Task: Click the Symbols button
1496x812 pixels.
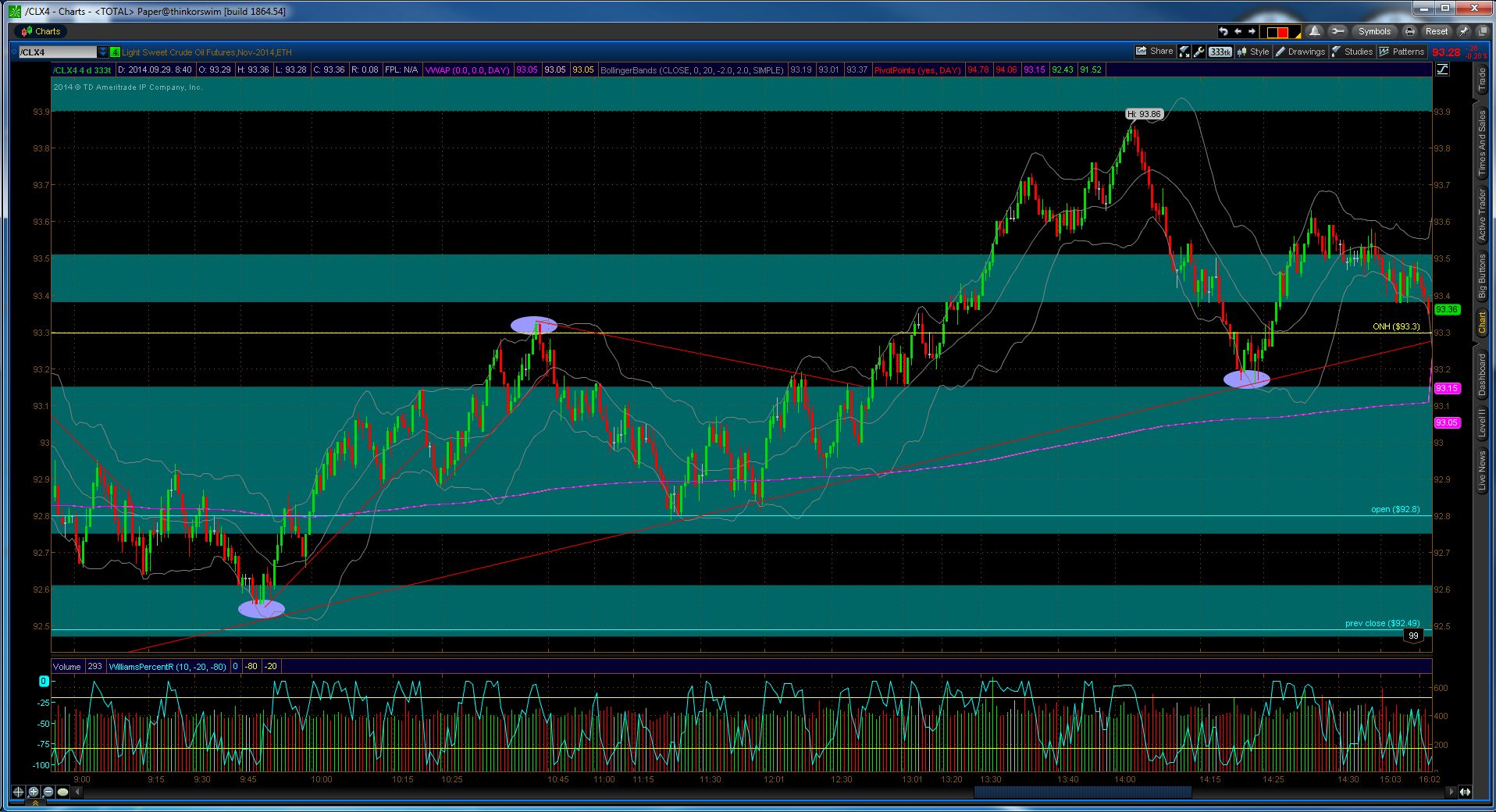Action: pyautogui.click(x=1374, y=31)
